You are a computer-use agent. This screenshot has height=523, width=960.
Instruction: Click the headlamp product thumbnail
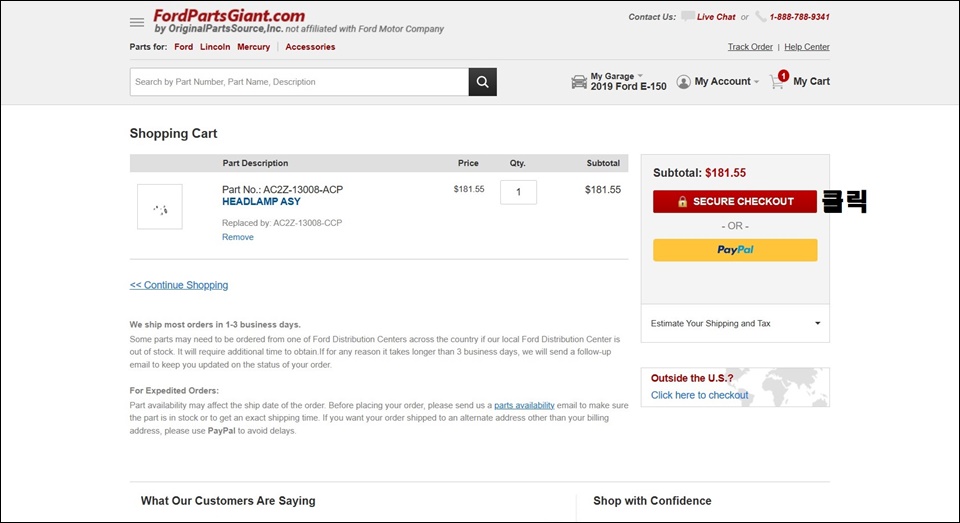tap(160, 207)
